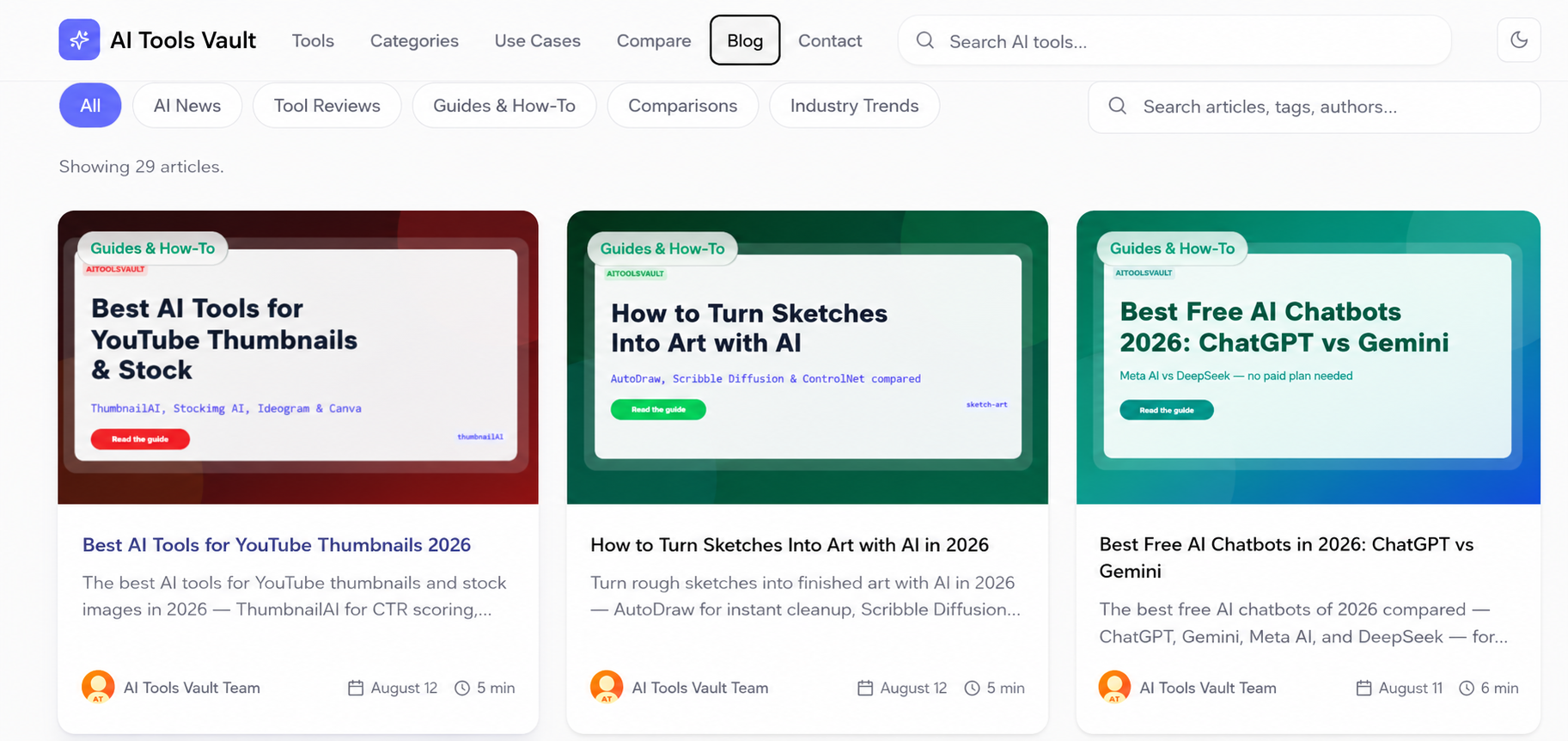The width and height of the screenshot is (1568, 741).
Task: Click the magnifier icon in the AI tools search
Action: [x=924, y=40]
